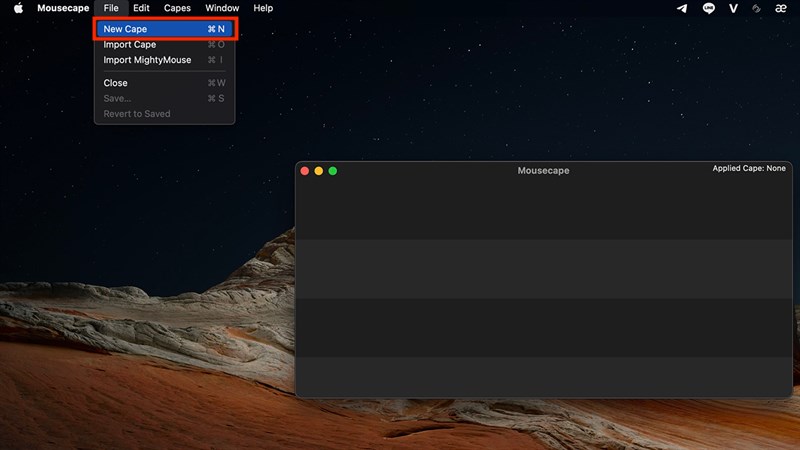
Task: Close the Mousecape window with the red button
Action: [x=305, y=171]
